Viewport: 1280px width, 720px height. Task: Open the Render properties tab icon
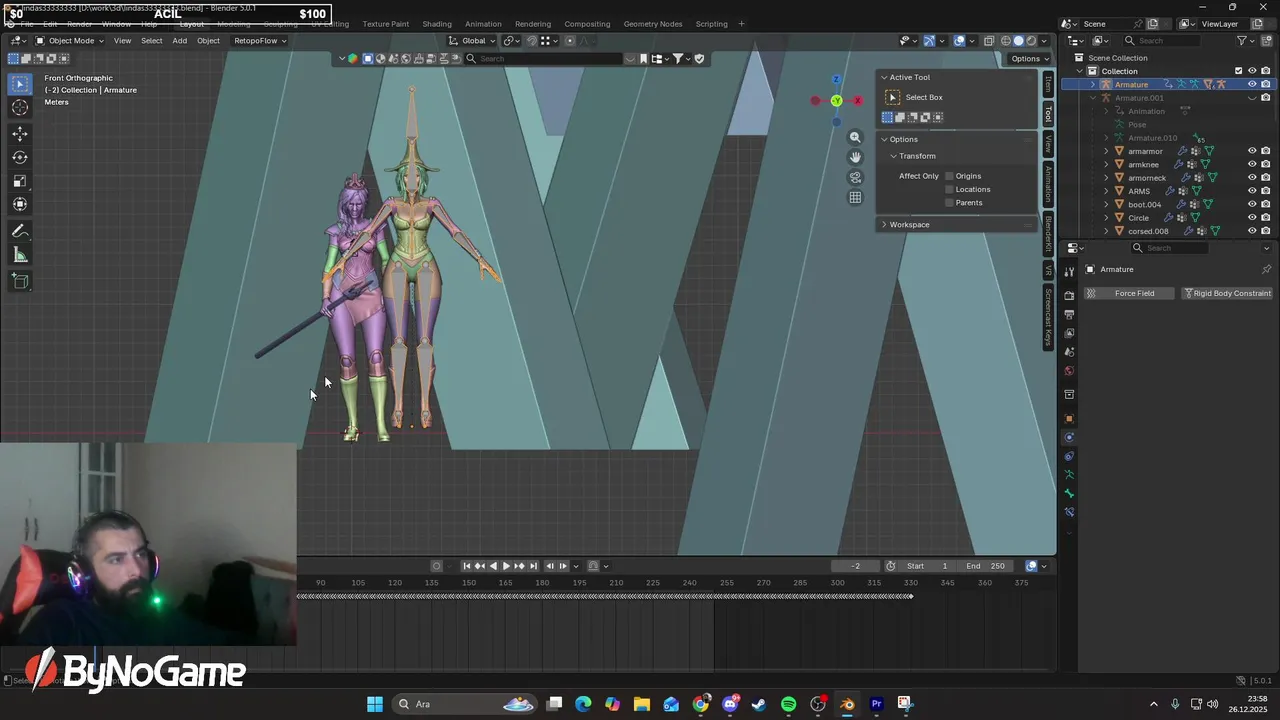point(1069,295)
